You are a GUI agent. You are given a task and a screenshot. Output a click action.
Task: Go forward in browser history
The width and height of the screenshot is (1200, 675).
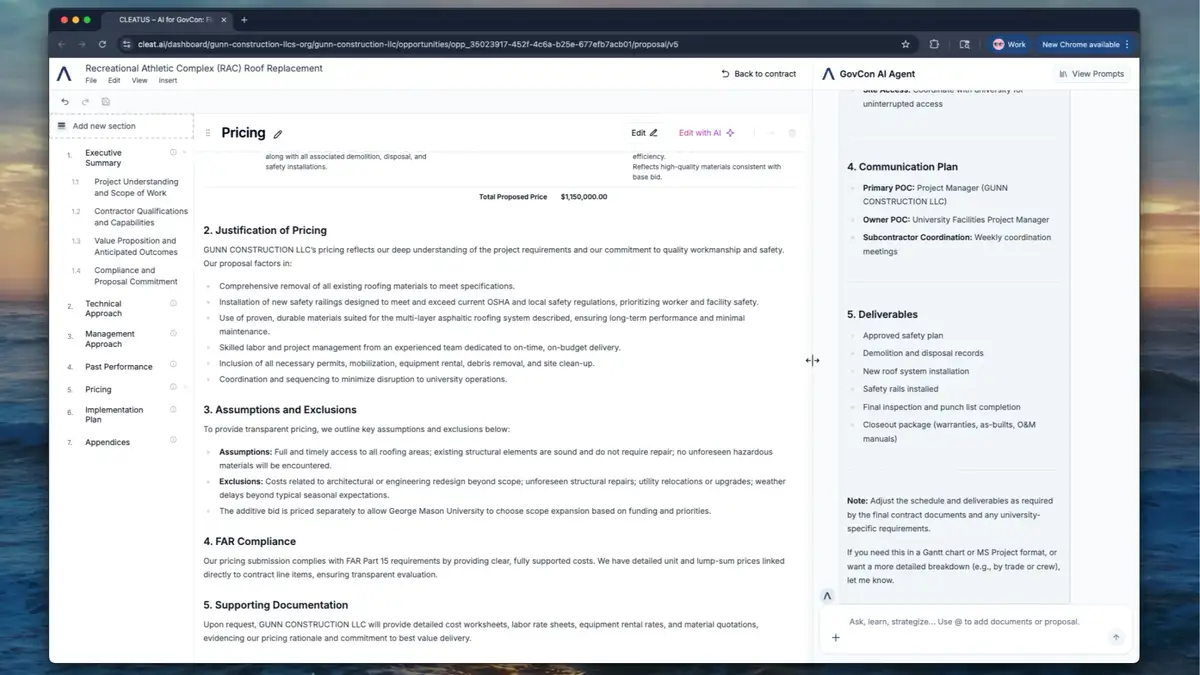coord(82,44)
